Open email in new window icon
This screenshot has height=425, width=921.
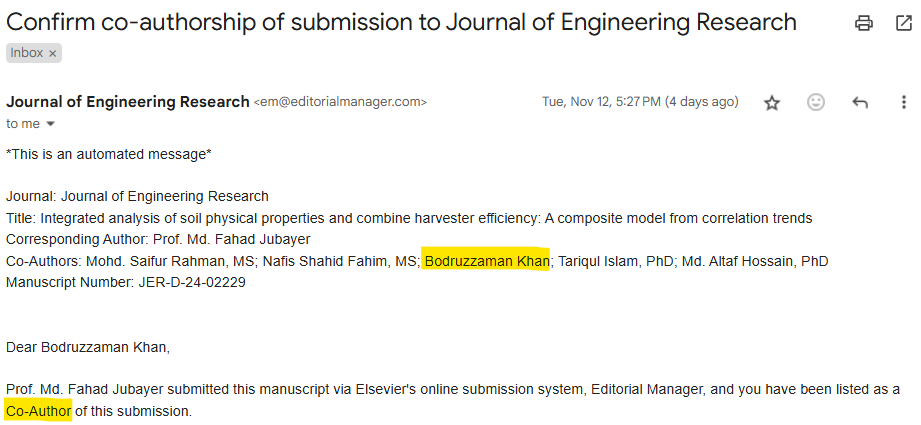[x=903, y=23]
